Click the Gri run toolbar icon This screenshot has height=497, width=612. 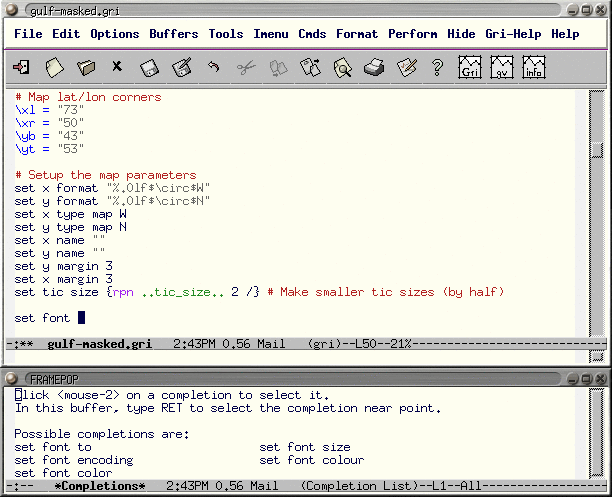[x=470, y=67]
